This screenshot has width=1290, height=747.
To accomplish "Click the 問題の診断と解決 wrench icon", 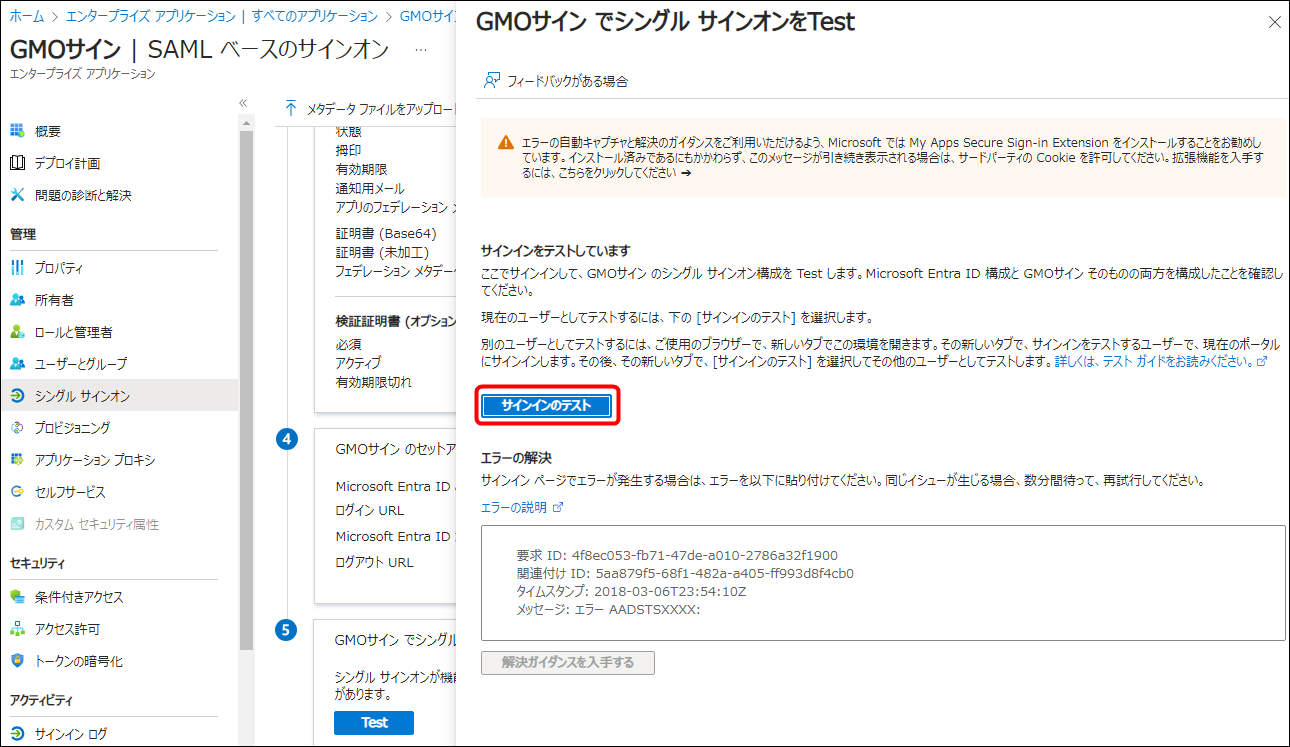I will [17, 195].
